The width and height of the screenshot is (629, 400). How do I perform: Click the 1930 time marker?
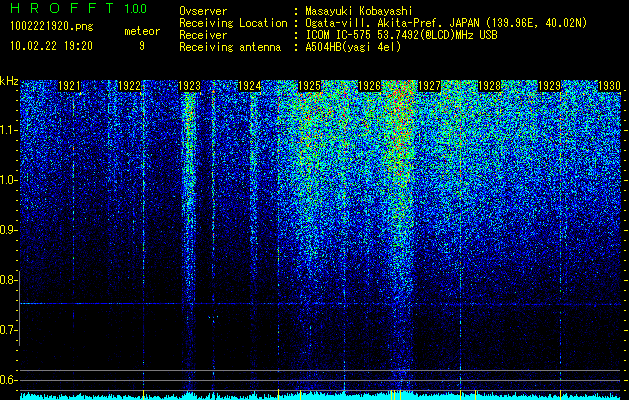pos(609,86)
